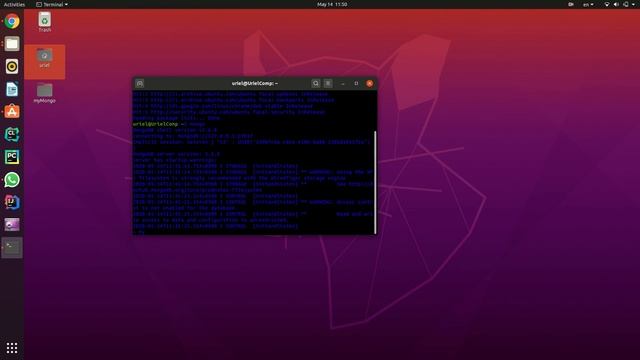This screenshot has height=360, width=640.
Task: Click the power icon in top bar
Action: pyautogui.click(x=626, y=4)
